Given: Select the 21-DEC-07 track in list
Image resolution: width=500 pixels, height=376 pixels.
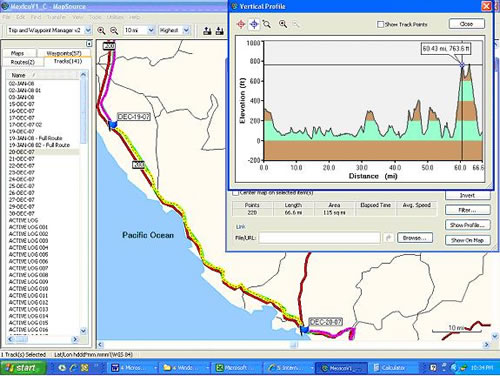Looking at the screenshot, I should tap(22, 159).
